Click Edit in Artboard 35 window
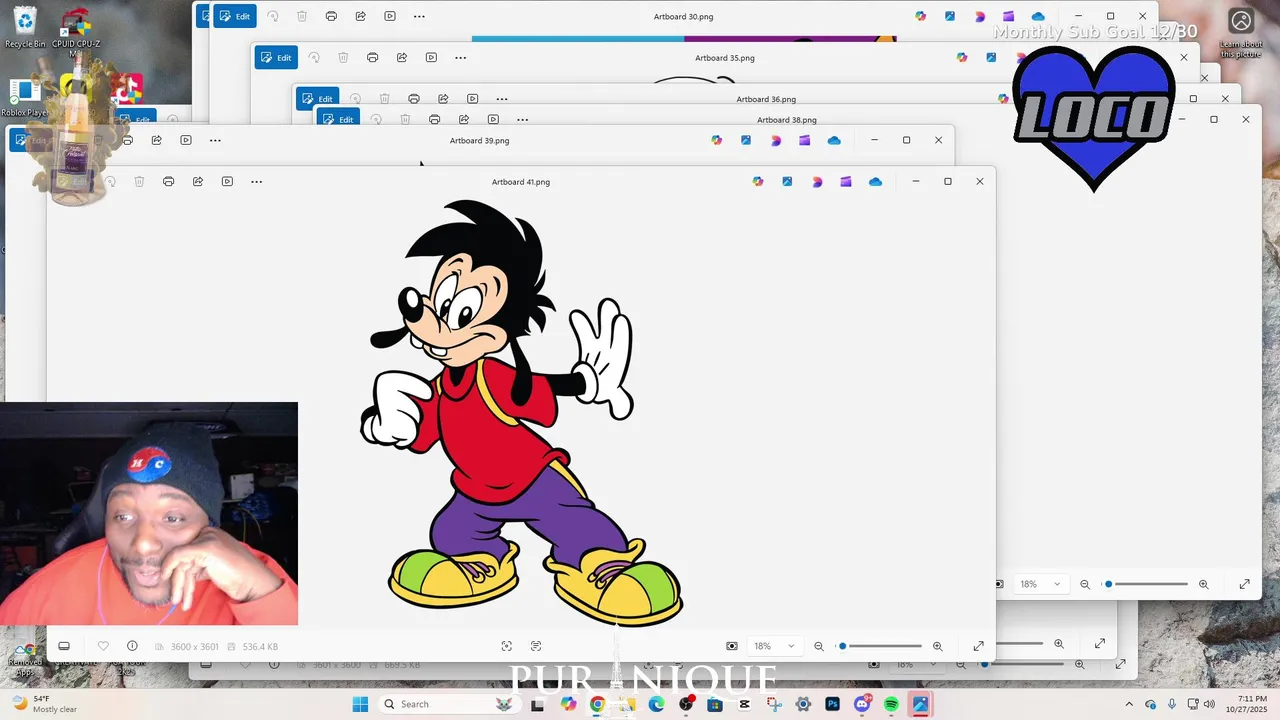Viewport: 1280px width, 720px height. tap(276, 57)
